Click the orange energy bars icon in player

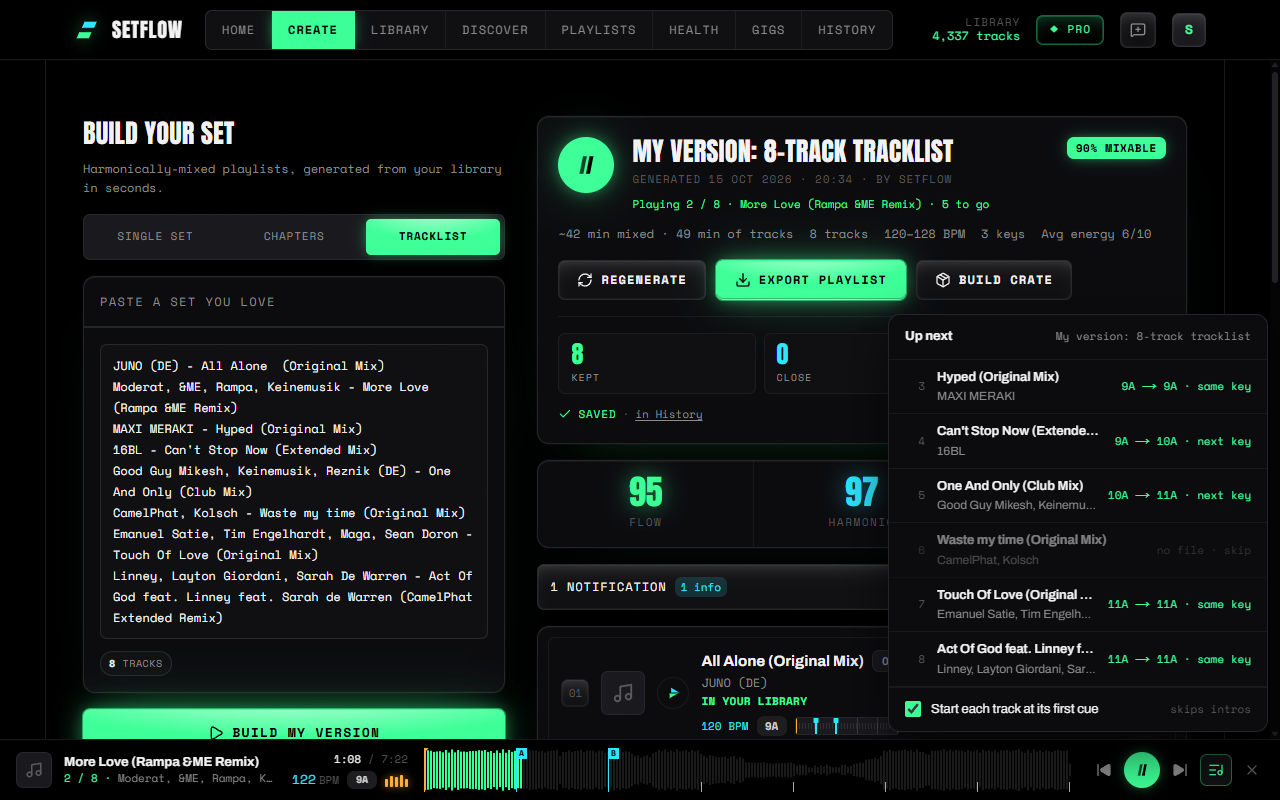click(397, 780)
